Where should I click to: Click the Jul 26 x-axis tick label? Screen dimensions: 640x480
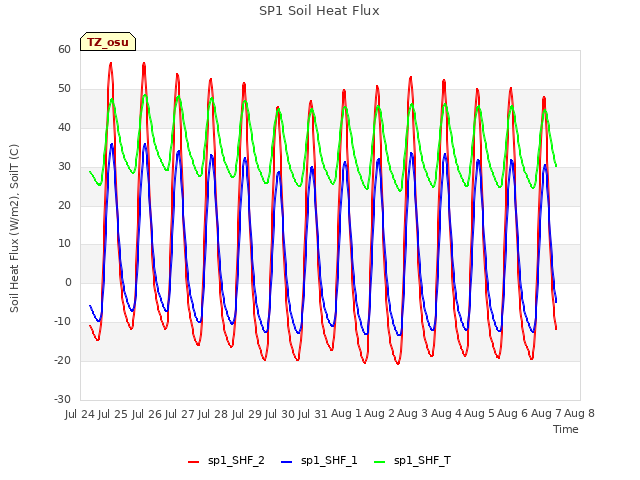(147, 414)
